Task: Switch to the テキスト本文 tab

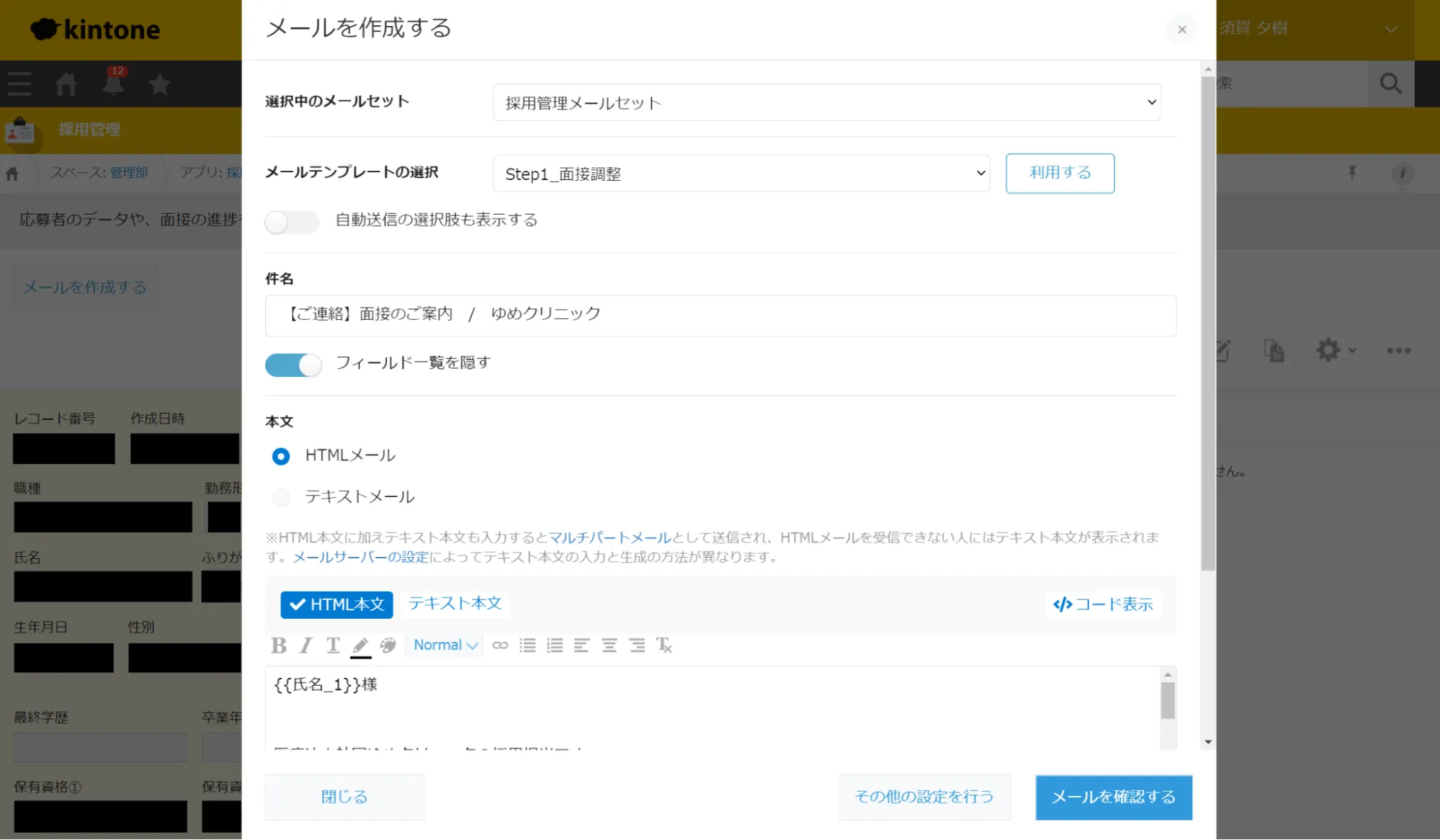Action: 455,604
